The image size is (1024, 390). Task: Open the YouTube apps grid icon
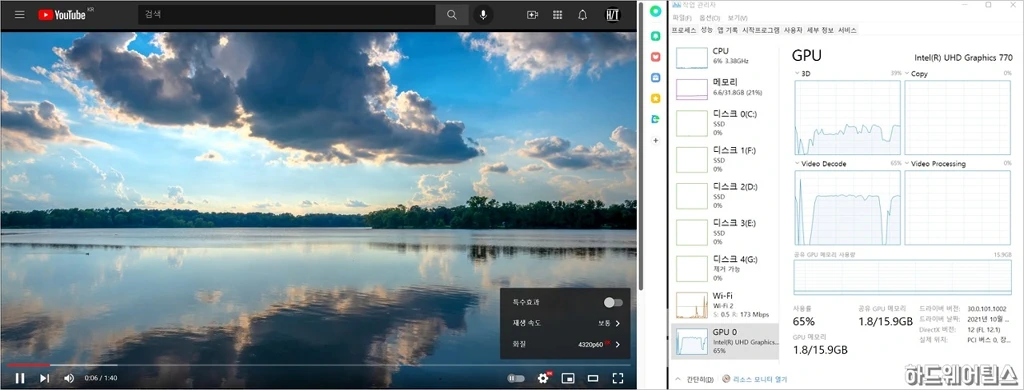click(x=557, y=14)
